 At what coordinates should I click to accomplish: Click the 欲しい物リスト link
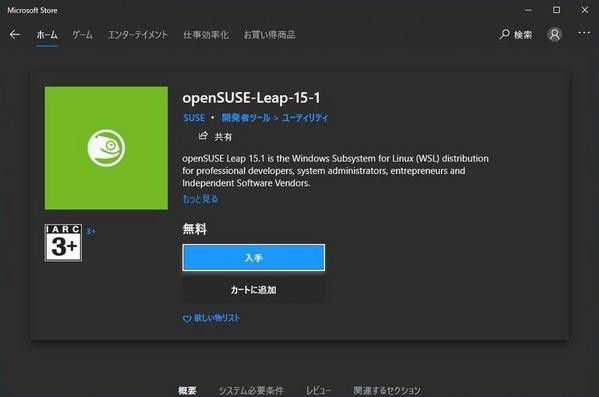pos(217,318)
